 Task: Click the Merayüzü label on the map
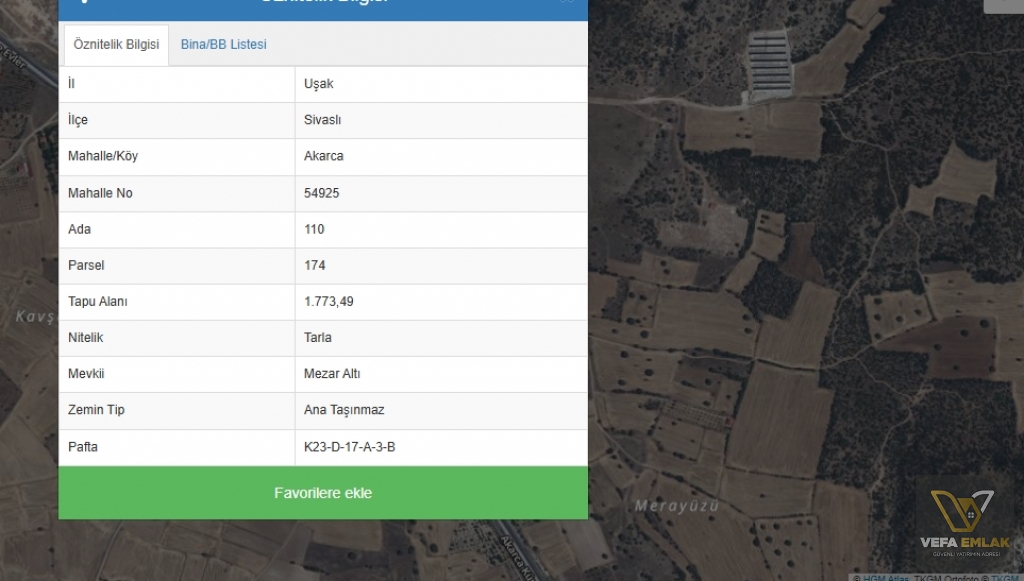tap(677, 507)
